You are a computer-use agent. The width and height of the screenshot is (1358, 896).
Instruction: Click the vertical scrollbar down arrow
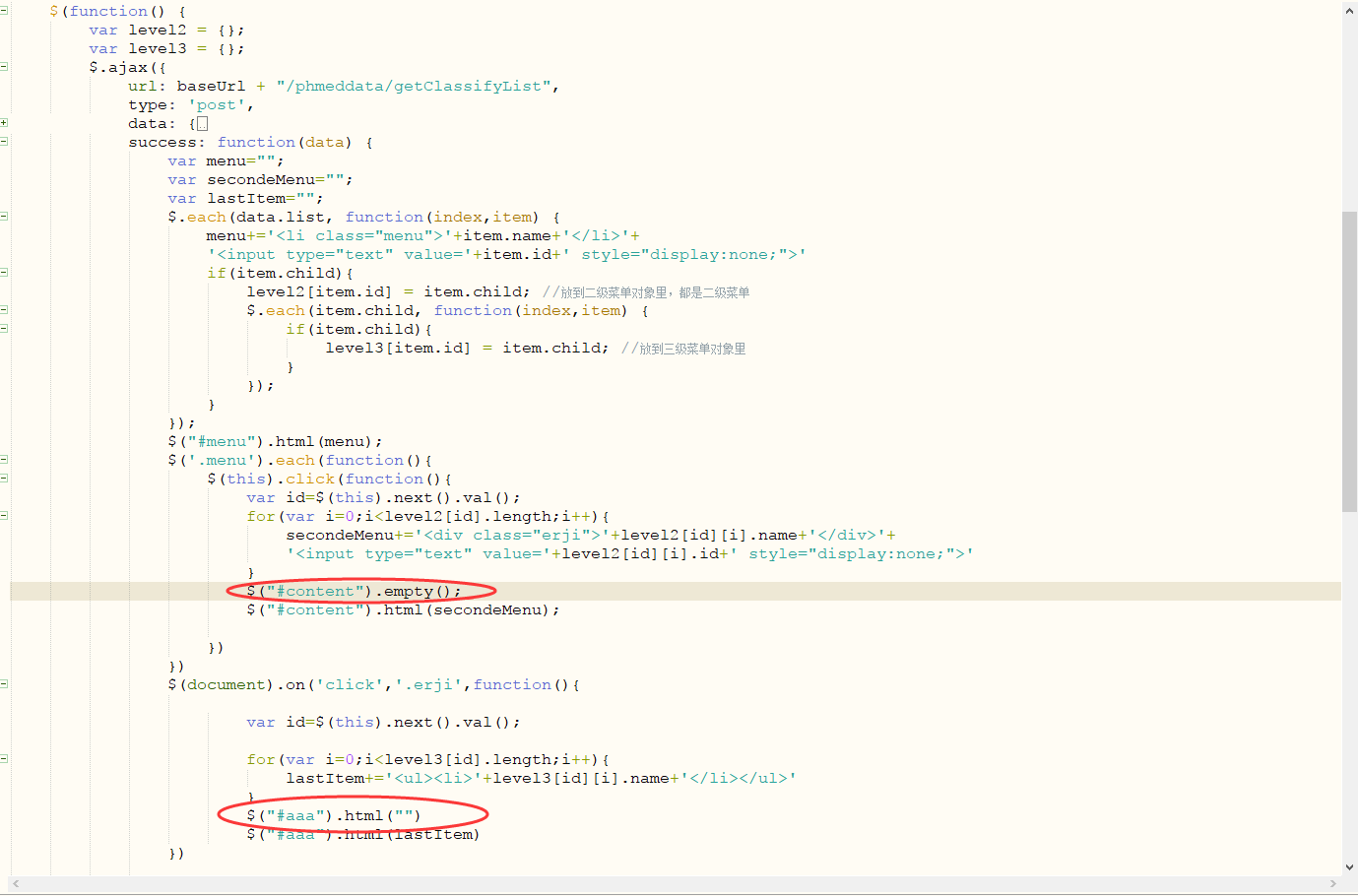point(1349,867)
